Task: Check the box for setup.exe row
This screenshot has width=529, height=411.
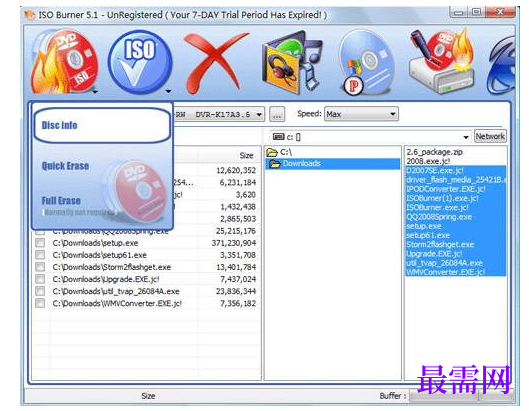Action: 40,243
